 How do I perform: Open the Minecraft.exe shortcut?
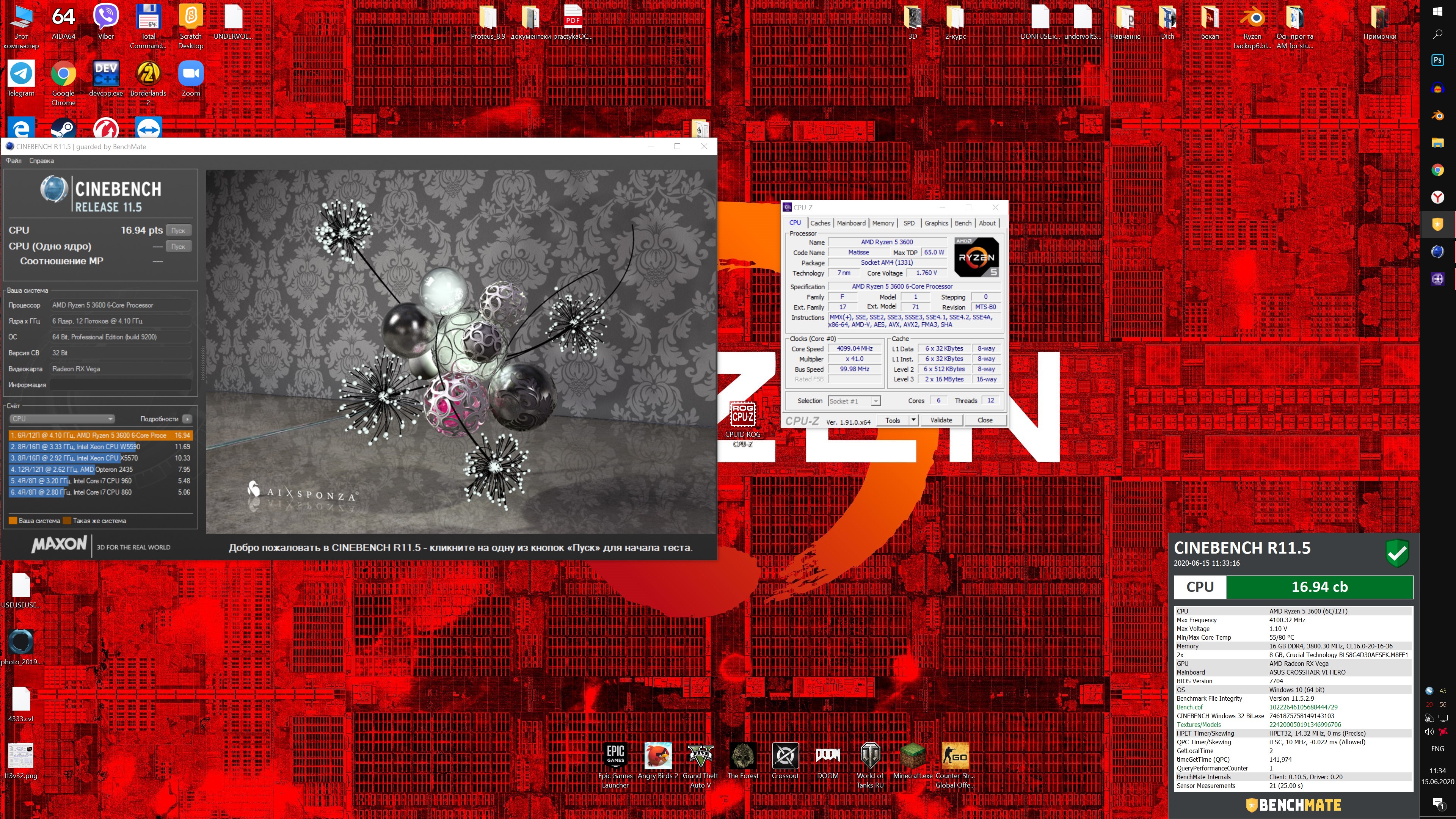(x=912, y=761)
